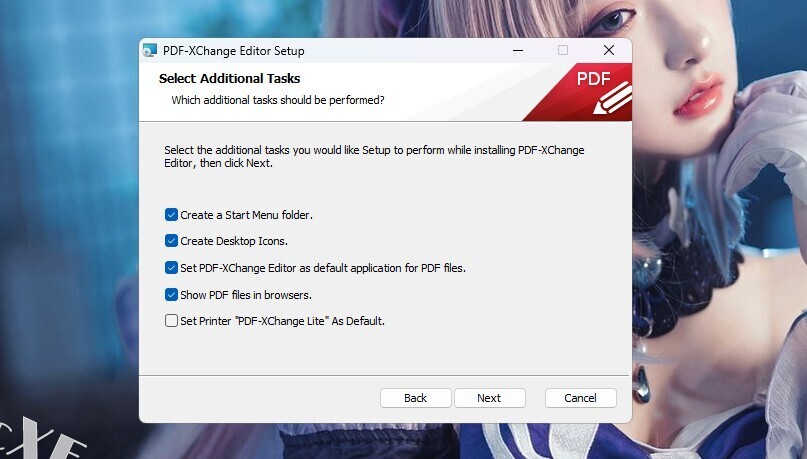Image resolution: width=807 pixels, height=459 pixels.
Task: Return to the previous step with Back
Action: (415, 398)
